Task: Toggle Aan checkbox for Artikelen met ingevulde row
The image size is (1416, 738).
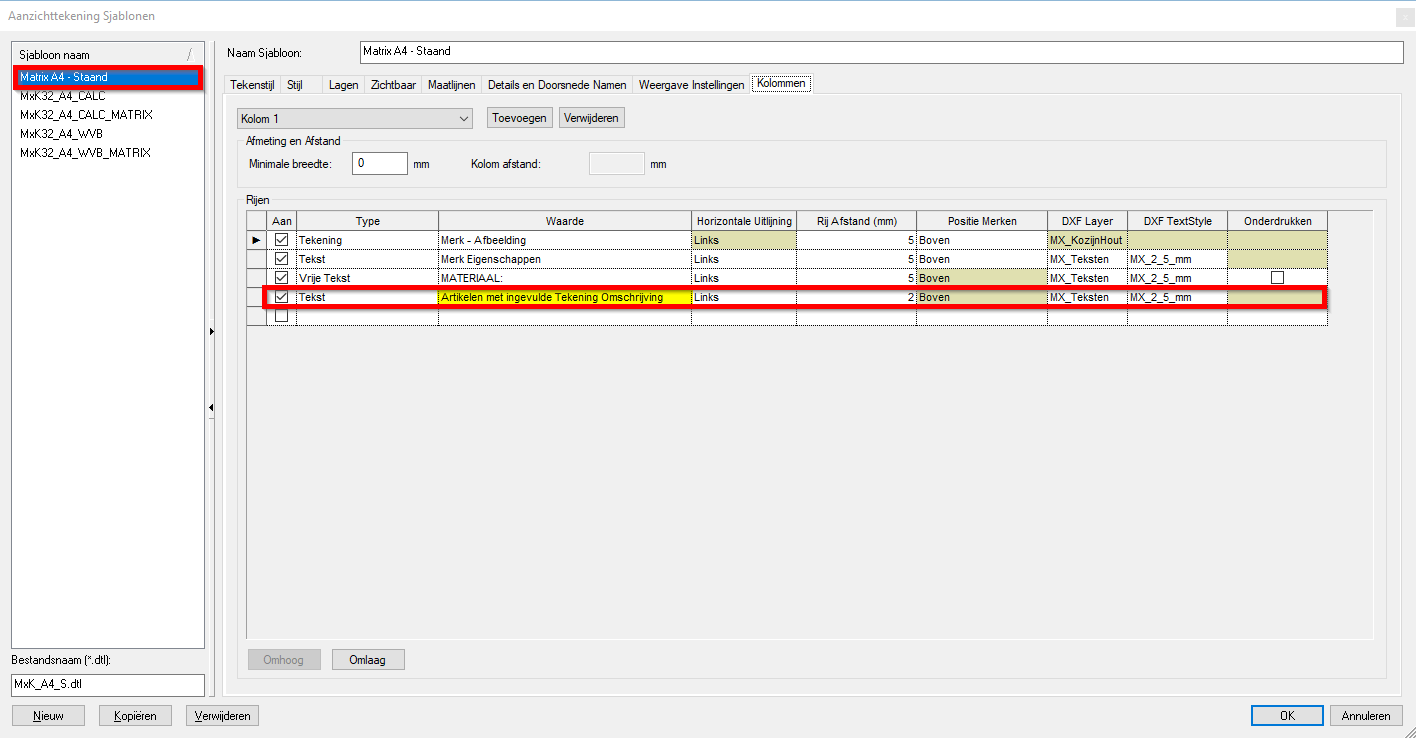Action: tap(281, 297)
